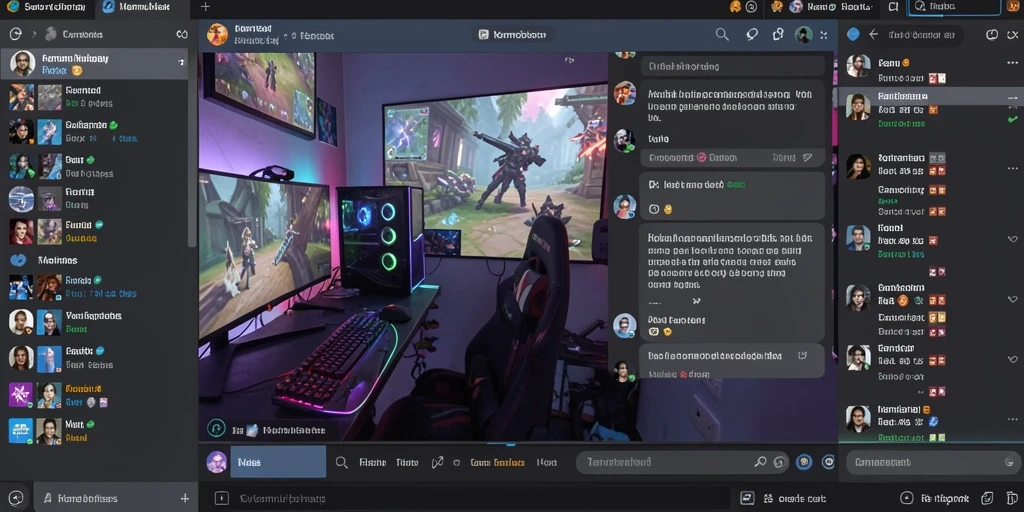1024x512 pixels.
Task: Go back with the right panel arrow
Action: pos(873,35)
